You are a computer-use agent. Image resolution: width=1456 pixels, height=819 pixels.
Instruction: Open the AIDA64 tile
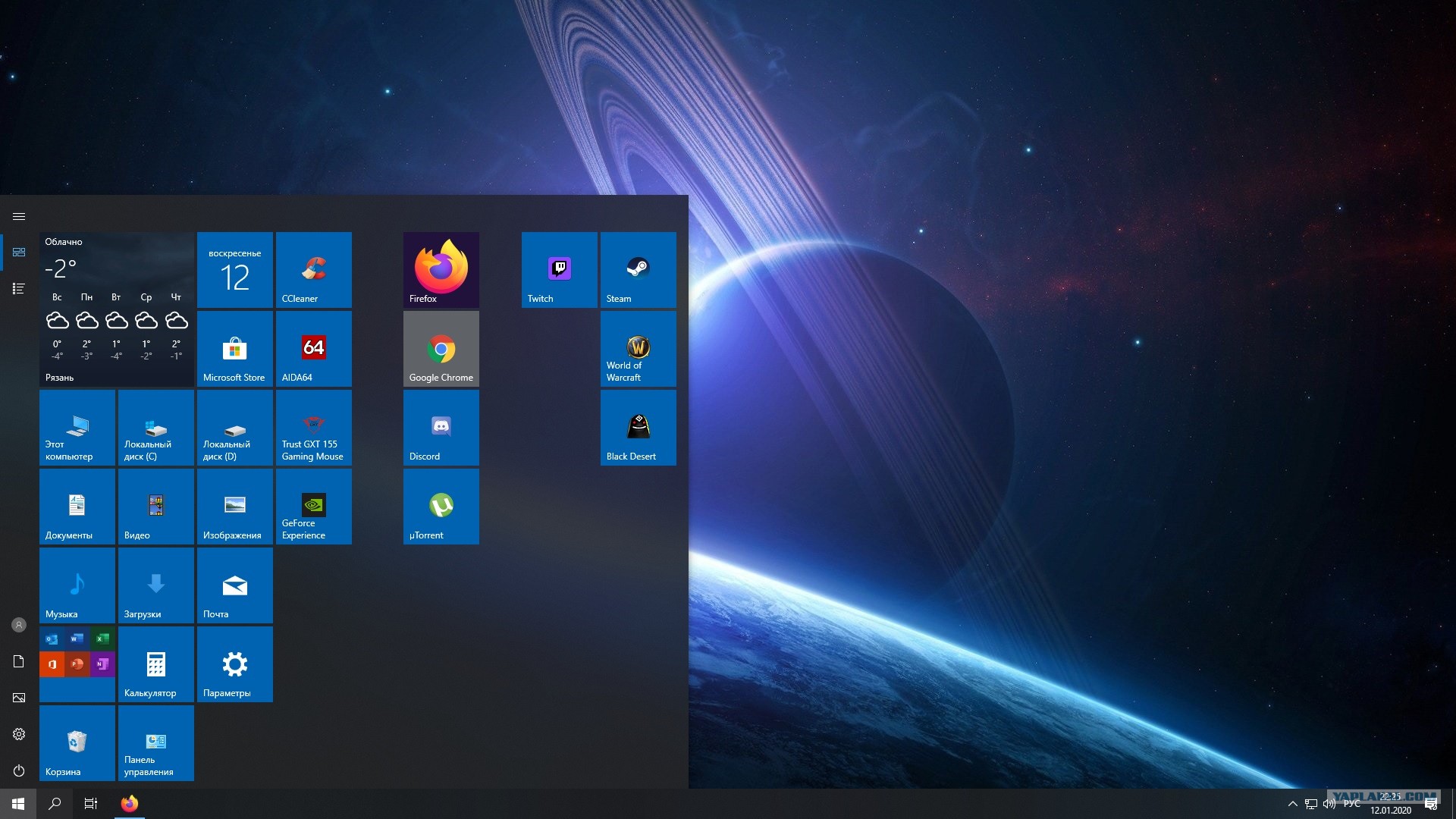314,349
